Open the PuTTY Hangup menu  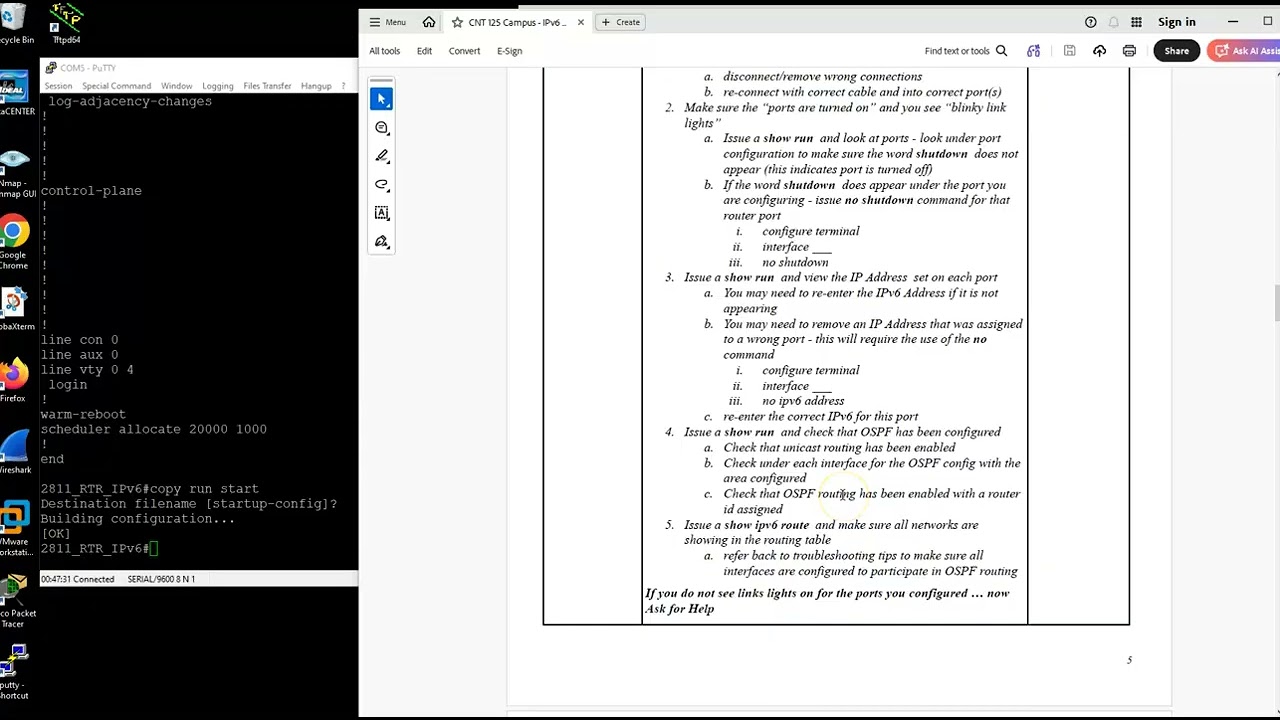click(x=316, y=86)
